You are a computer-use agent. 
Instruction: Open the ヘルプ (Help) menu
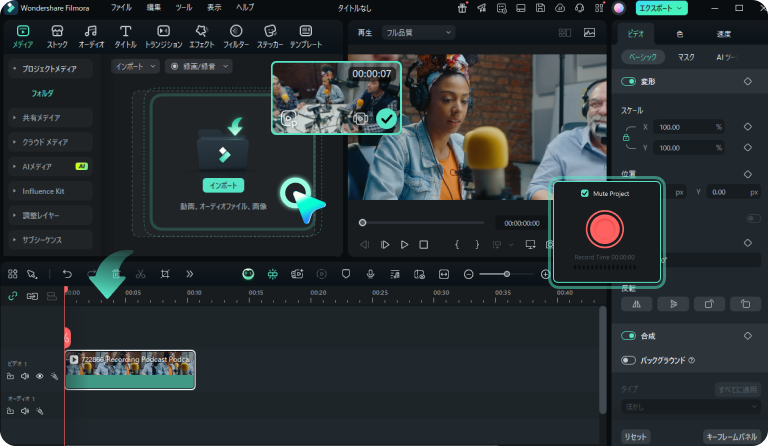[245, 8]
